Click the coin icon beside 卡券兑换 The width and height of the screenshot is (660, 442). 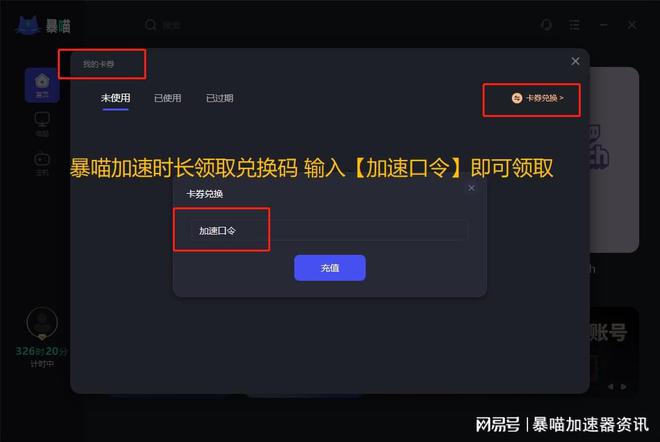(x=517, y=98)
